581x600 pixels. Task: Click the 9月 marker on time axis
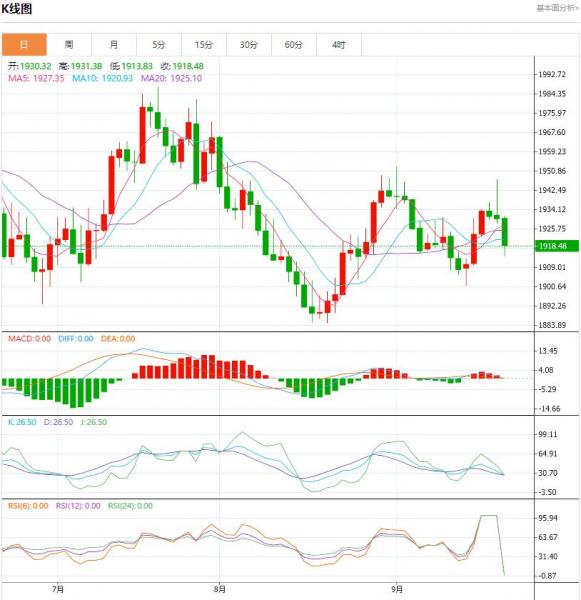(x=397, y=589)
